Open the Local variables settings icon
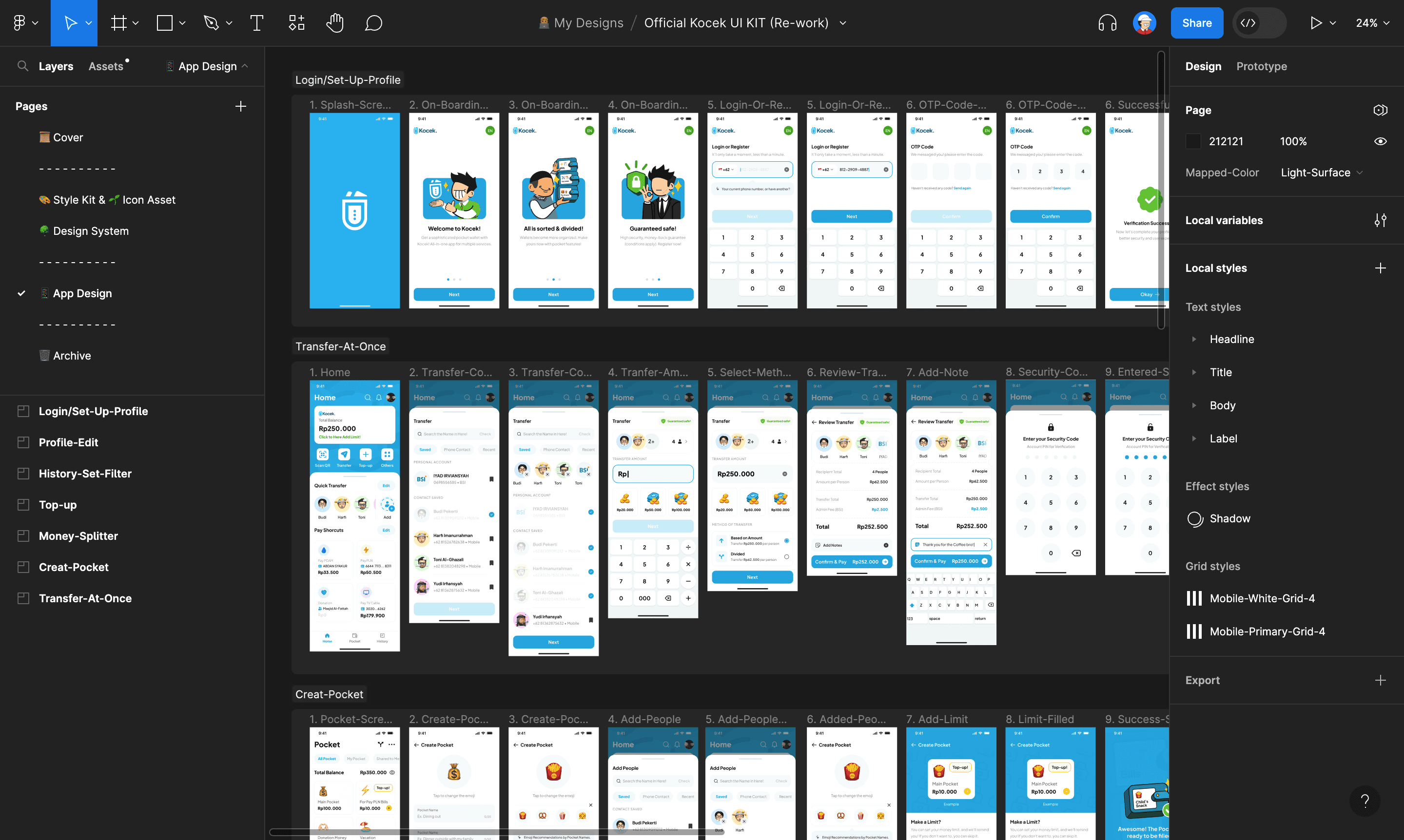The height and width of the screenshot is (840, 1404). [1380, 221]
